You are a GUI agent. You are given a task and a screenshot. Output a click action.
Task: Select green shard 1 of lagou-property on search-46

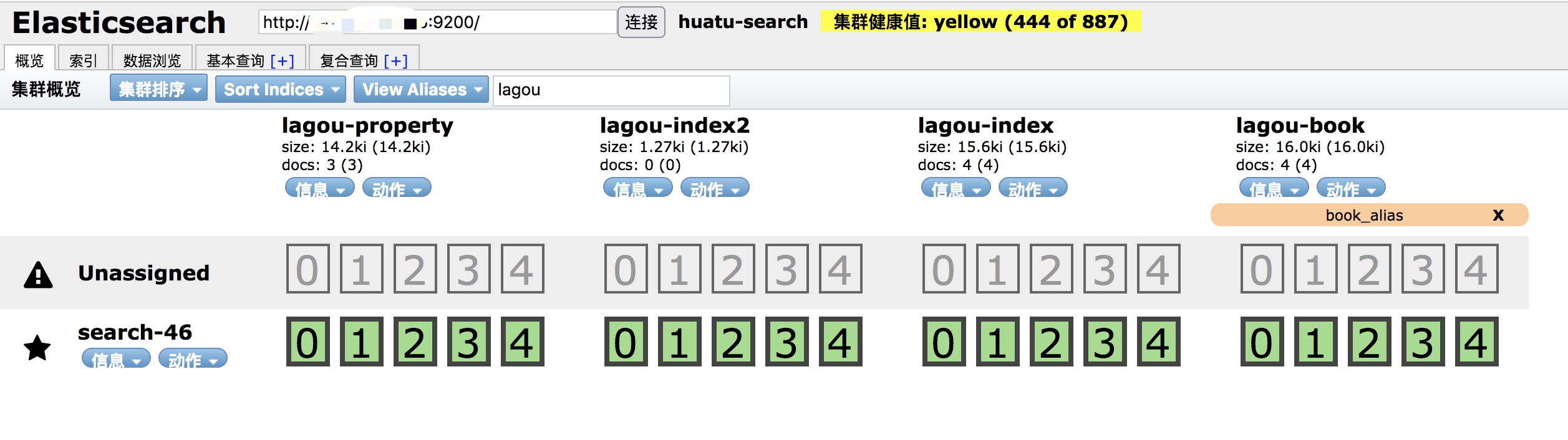pos(362,342)
